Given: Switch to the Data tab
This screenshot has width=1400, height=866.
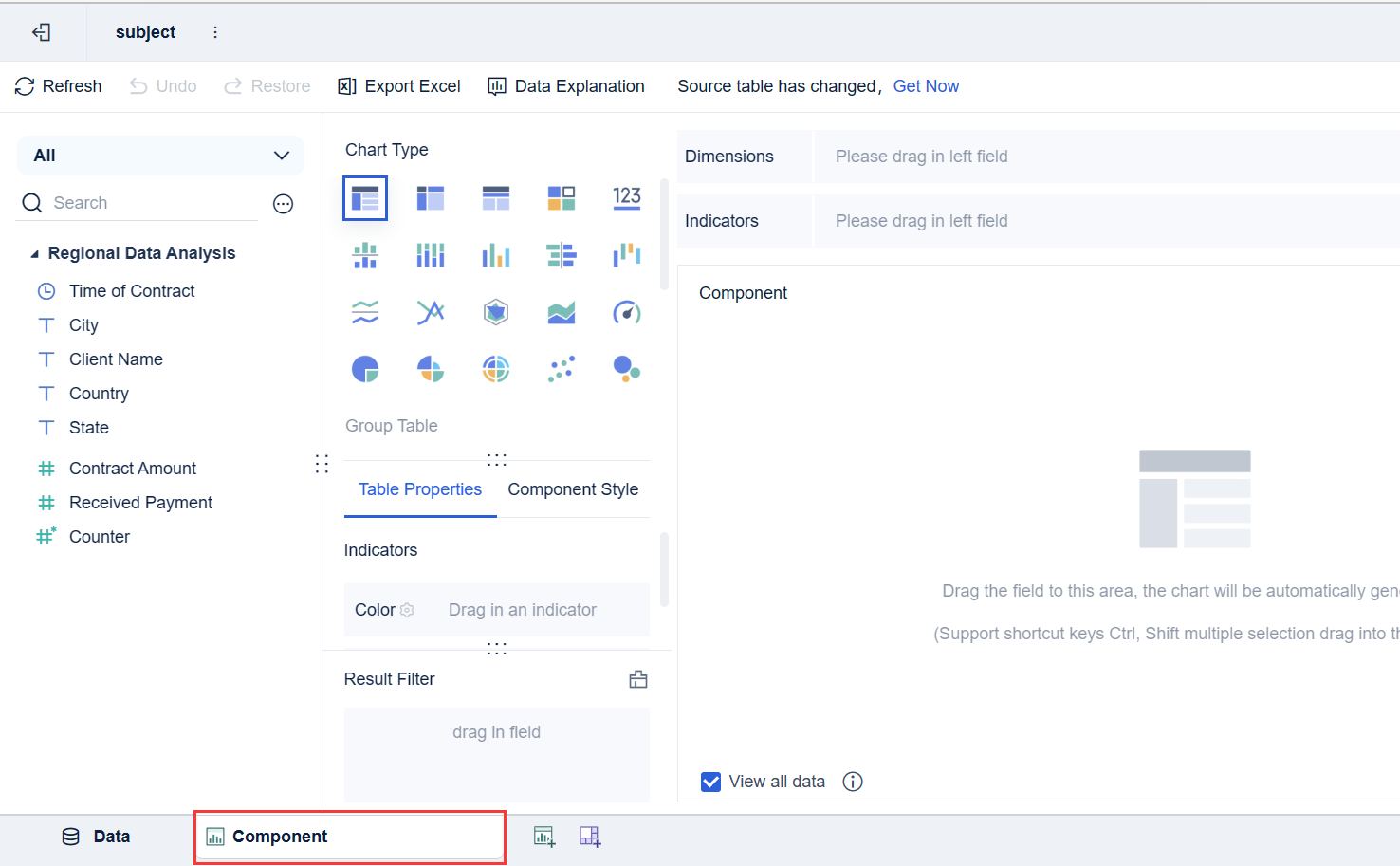Looking at the screenshot, I should (97, 837).
